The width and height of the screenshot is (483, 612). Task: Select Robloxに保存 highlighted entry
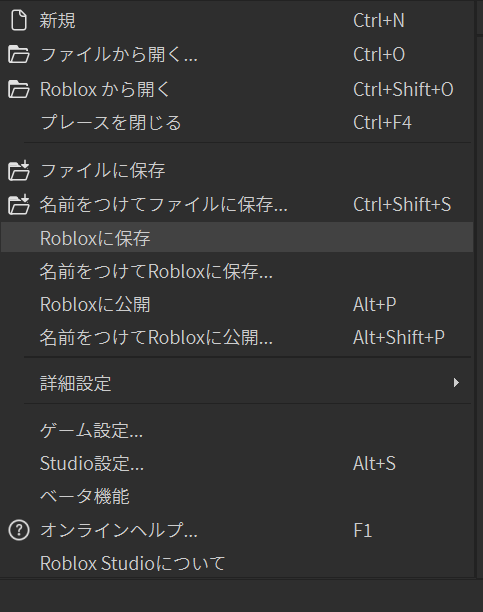(237, 237)
